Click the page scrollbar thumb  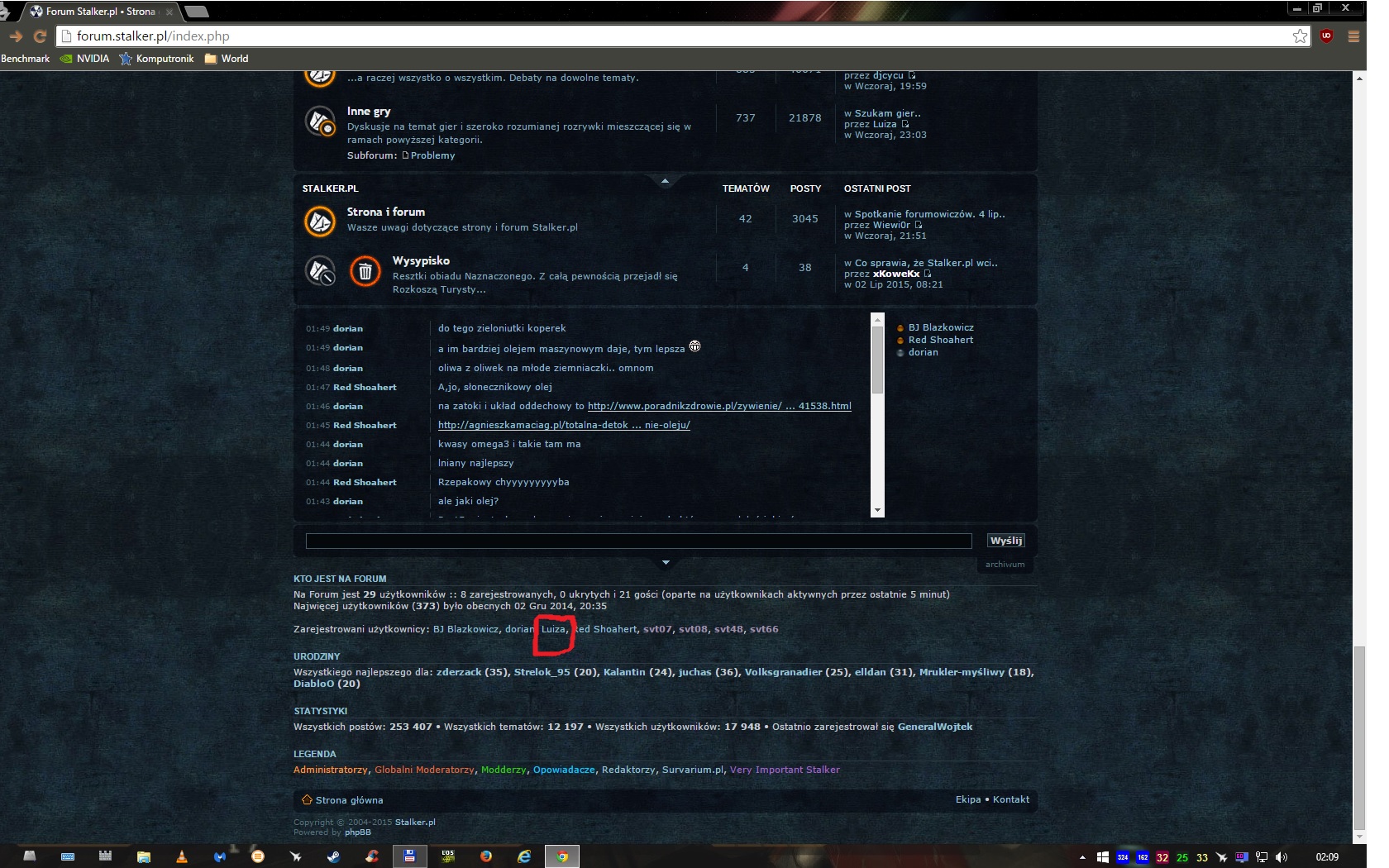coord(1359,738)
